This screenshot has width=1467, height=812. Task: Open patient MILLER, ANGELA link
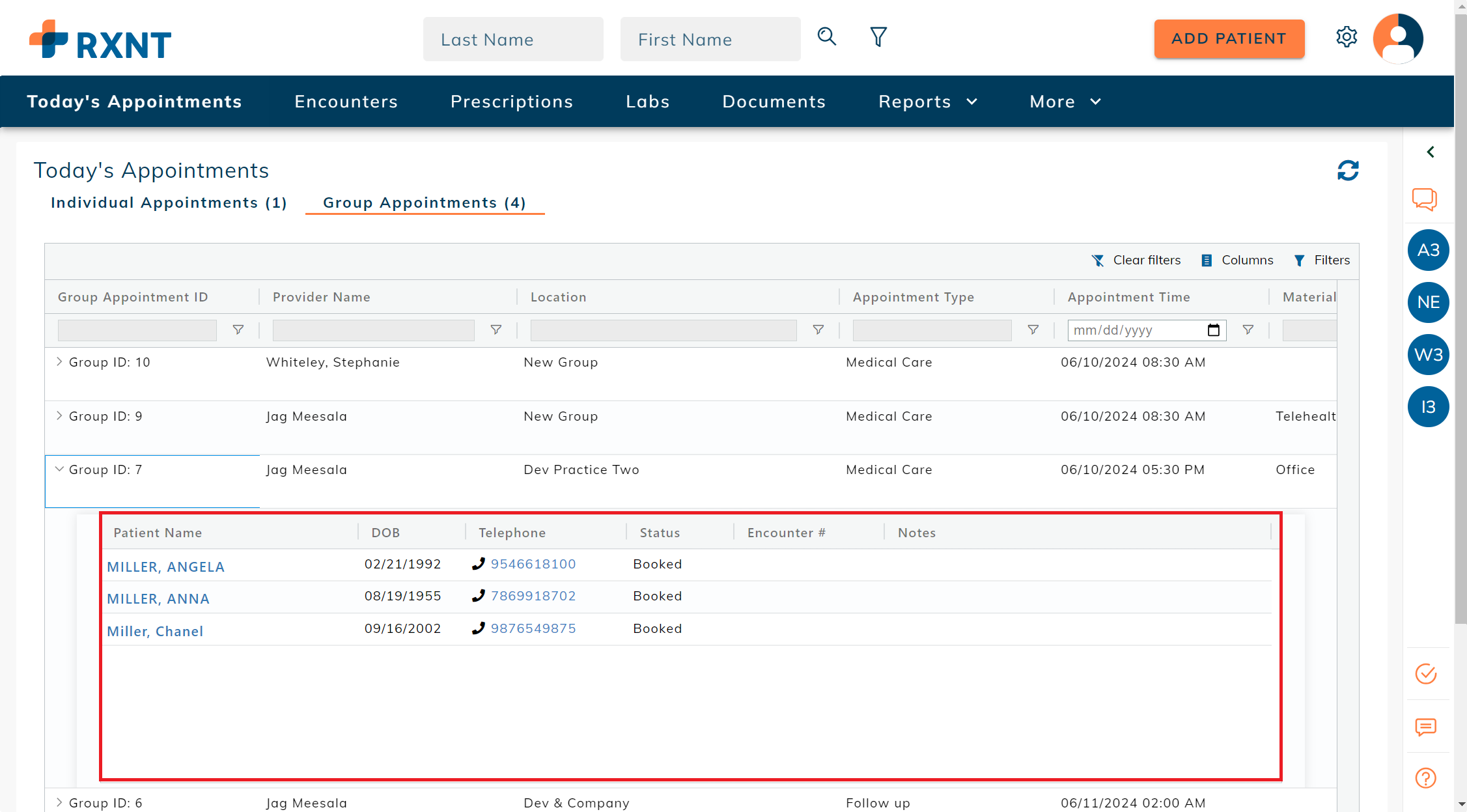click(165, 567)
